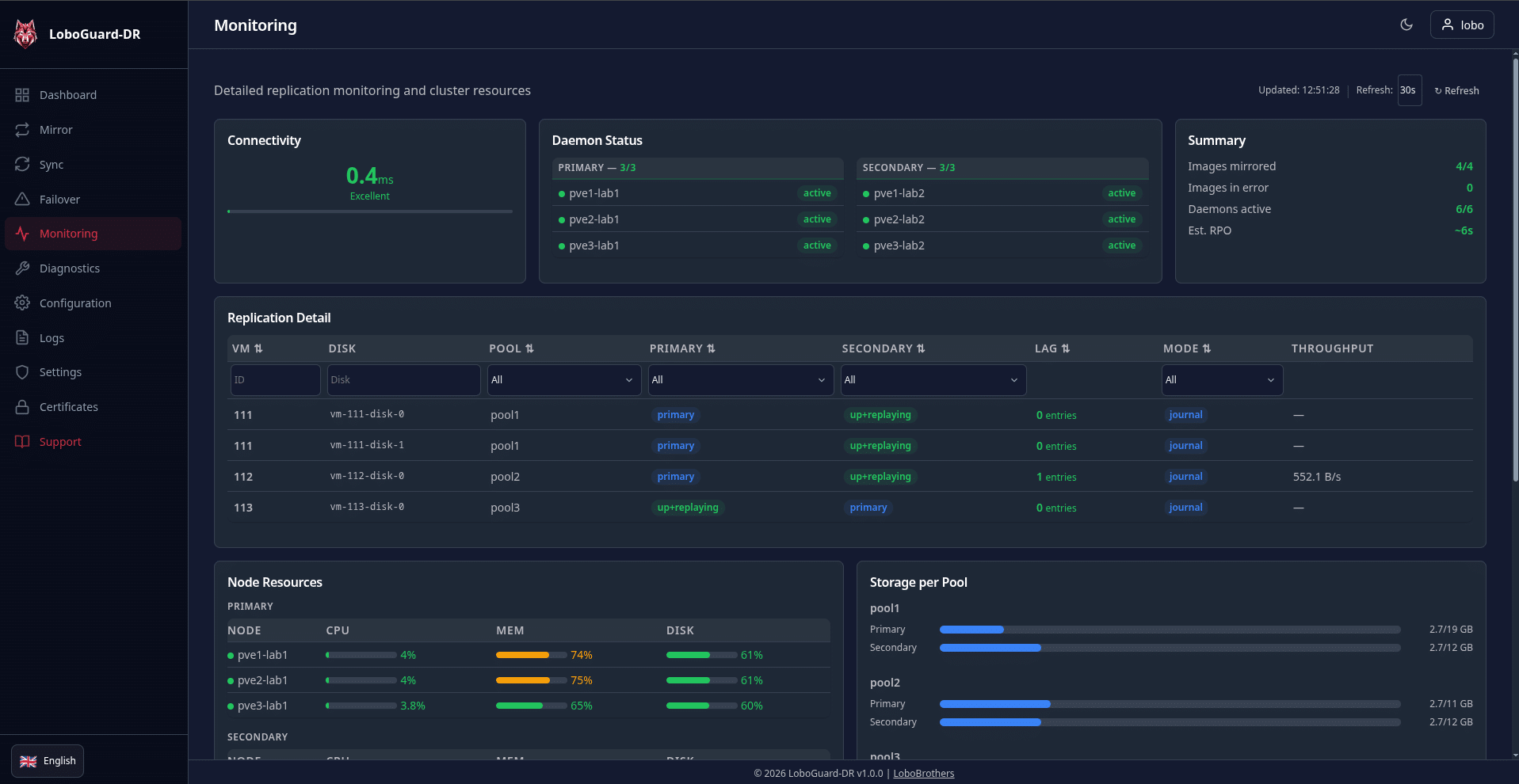The height and width of the screenshot is (784, 1519).
Task: Open the PRIMARY filter dropdown
Action: [x=740, y=380]
